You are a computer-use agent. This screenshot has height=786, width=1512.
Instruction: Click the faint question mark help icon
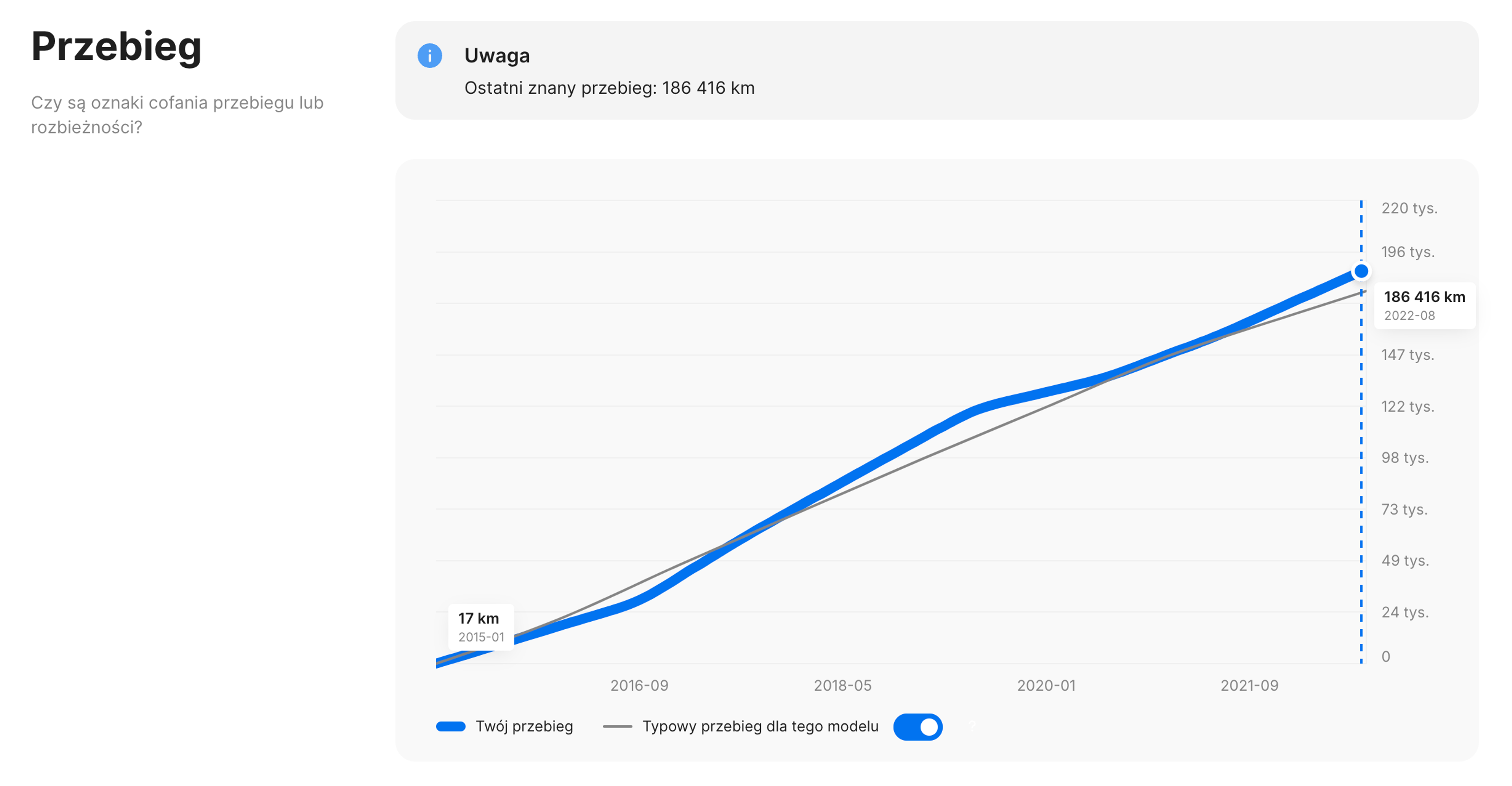[973, 725]
